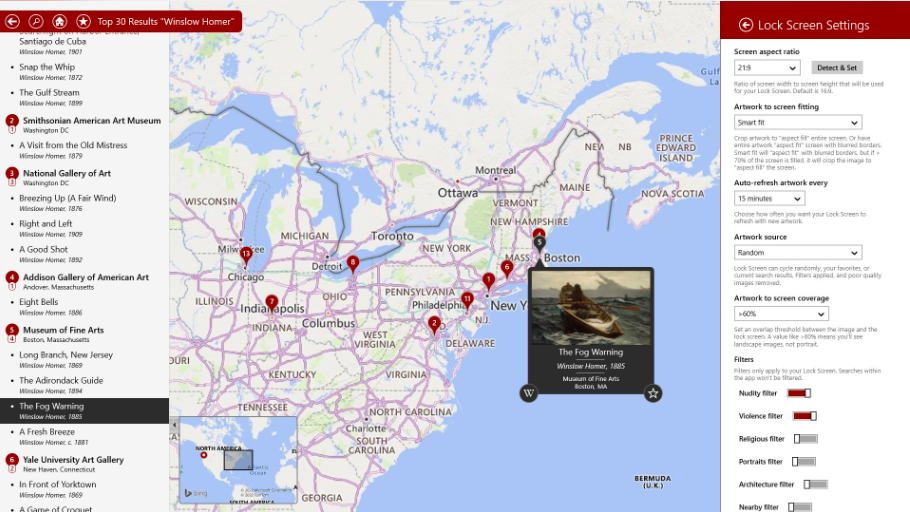
Task: Click The Fog Warning title in popup
Action: (591, 352)
